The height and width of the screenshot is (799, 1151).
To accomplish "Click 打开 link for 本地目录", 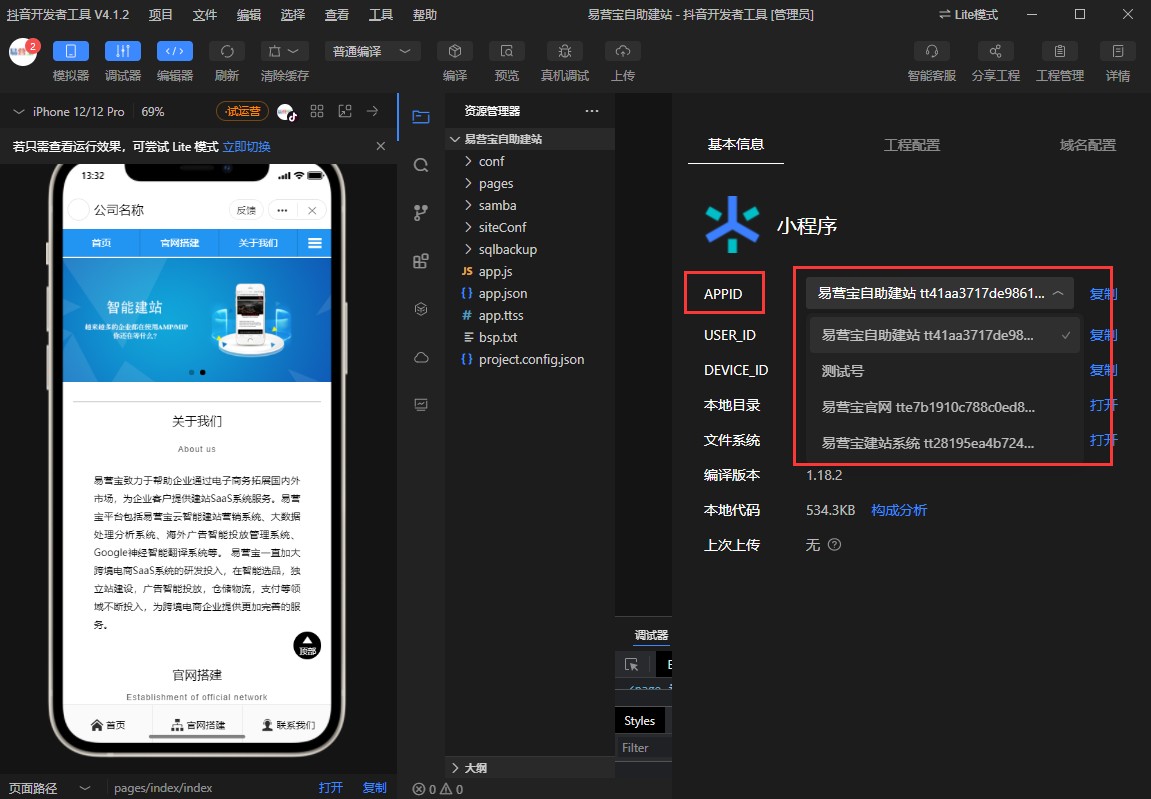I will coord(1103,405).
